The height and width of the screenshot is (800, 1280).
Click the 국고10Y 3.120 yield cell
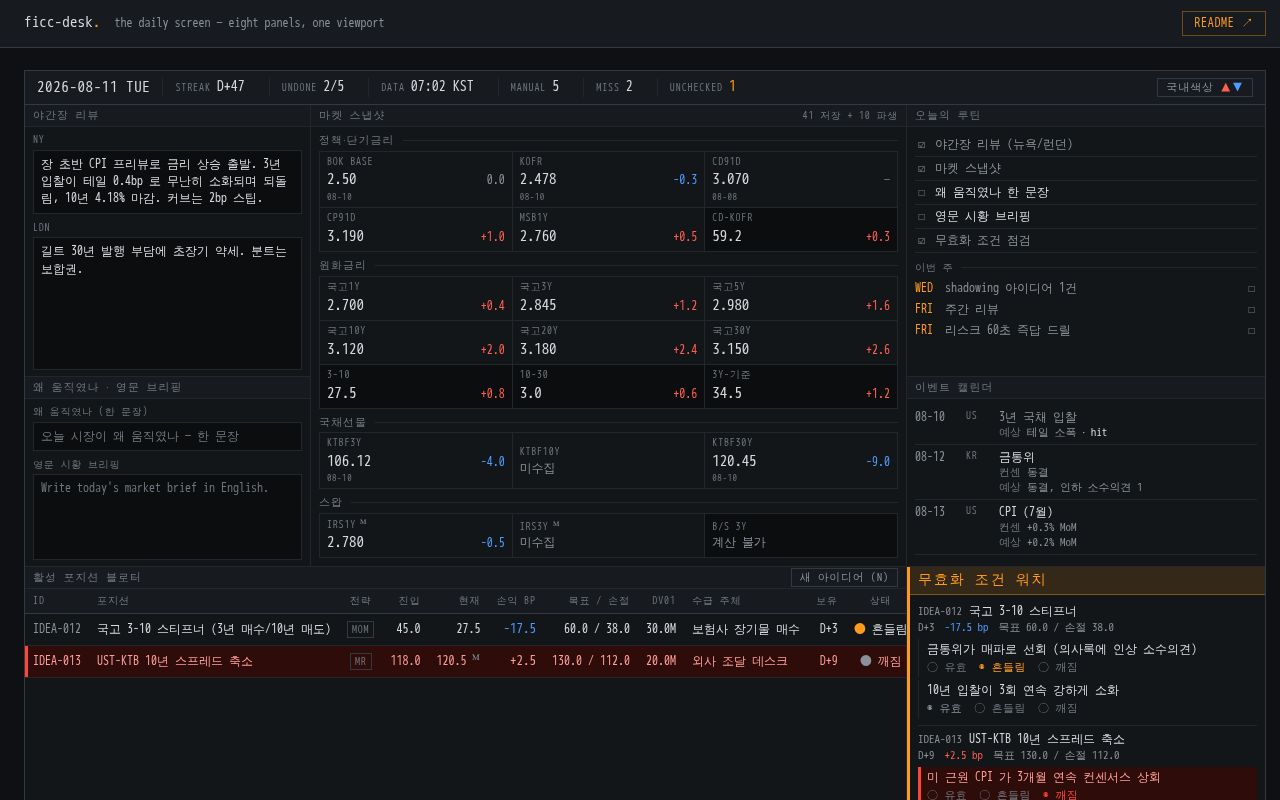(416, 343)
